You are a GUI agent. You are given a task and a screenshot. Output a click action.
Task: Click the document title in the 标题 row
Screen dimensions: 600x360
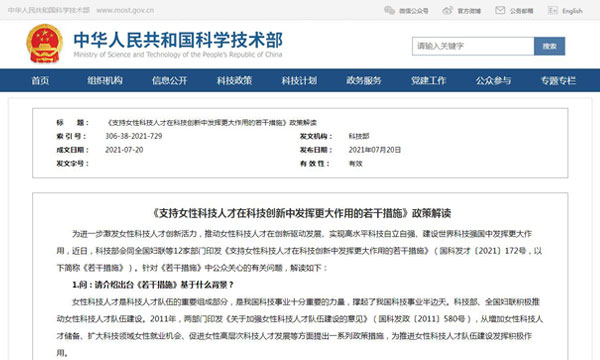coord(211,122)
